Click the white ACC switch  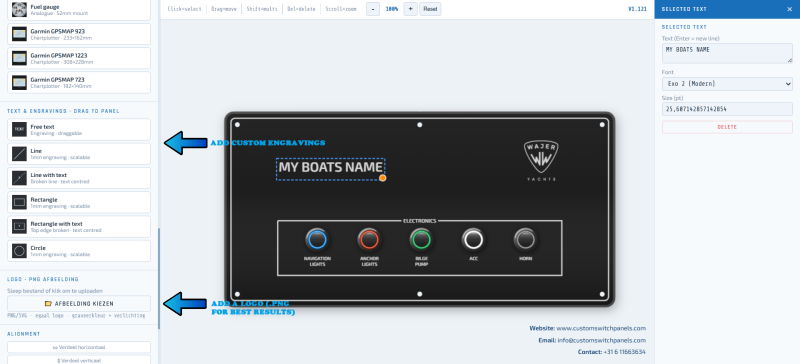tap(473, 239)
